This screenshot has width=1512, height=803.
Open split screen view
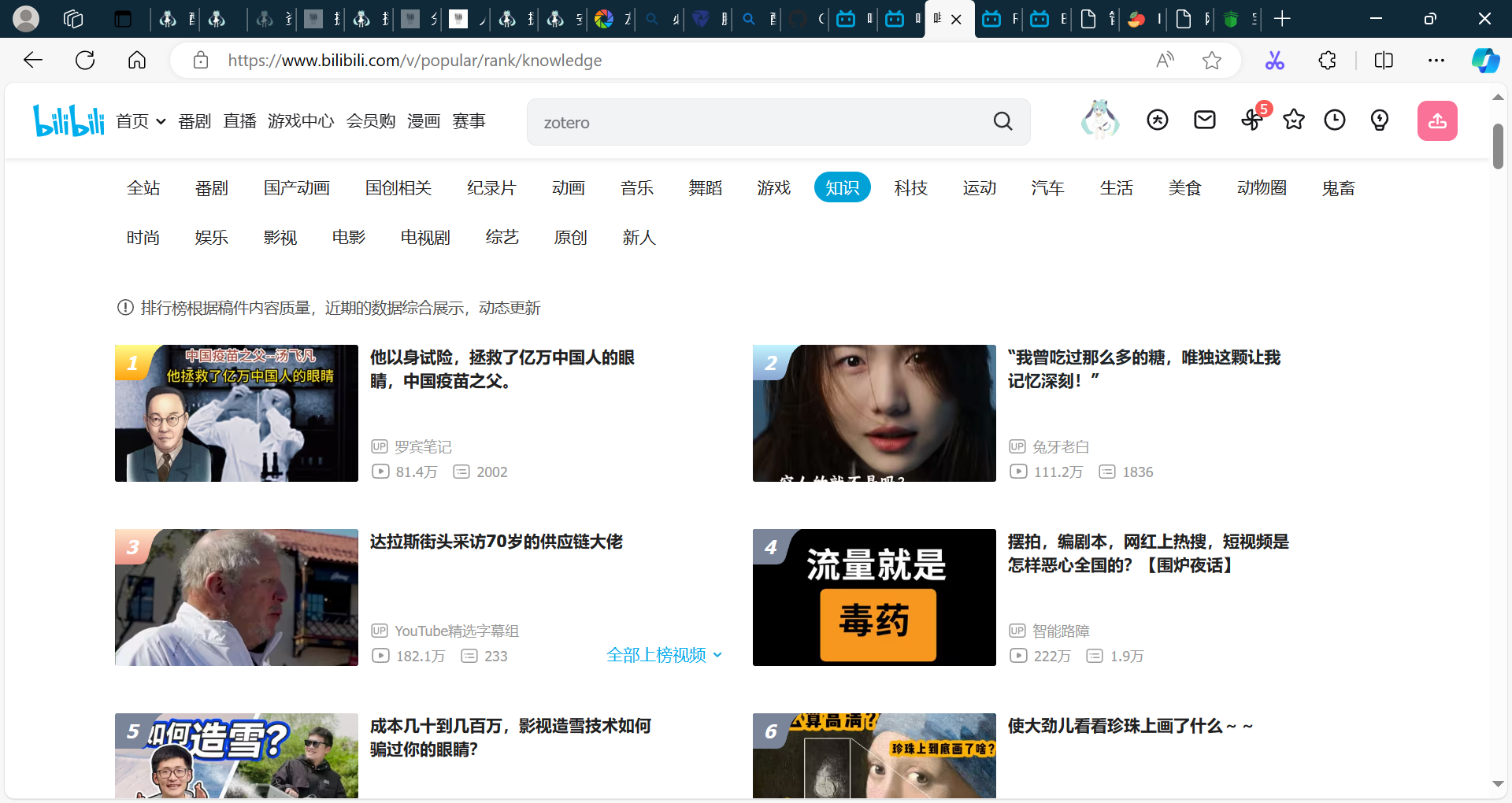[1384, 60]
